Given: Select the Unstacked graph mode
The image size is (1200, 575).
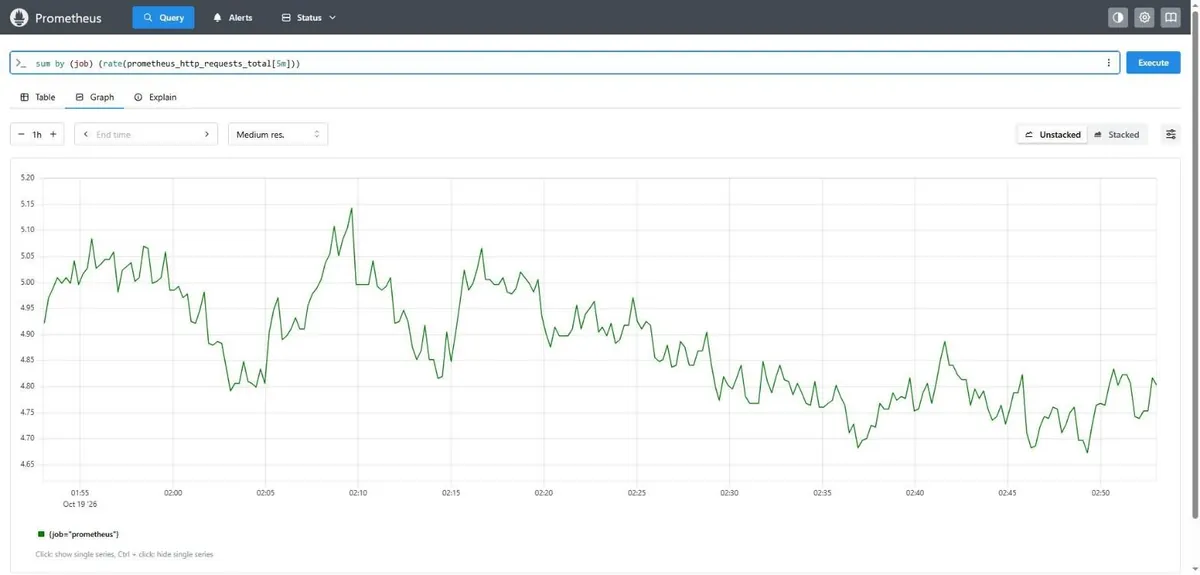Looking at the screenshot, I should tap(1052, 134).
